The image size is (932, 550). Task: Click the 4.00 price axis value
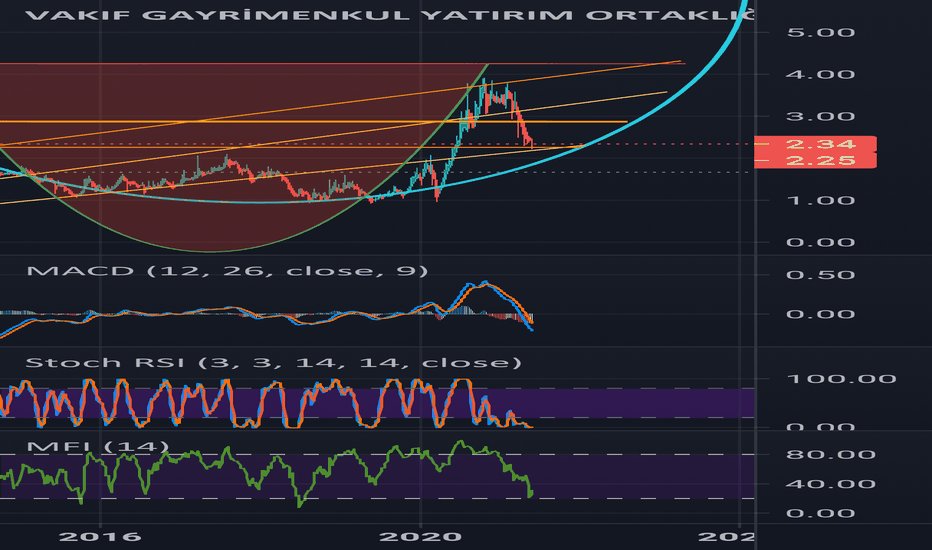[x=820, y=74]
